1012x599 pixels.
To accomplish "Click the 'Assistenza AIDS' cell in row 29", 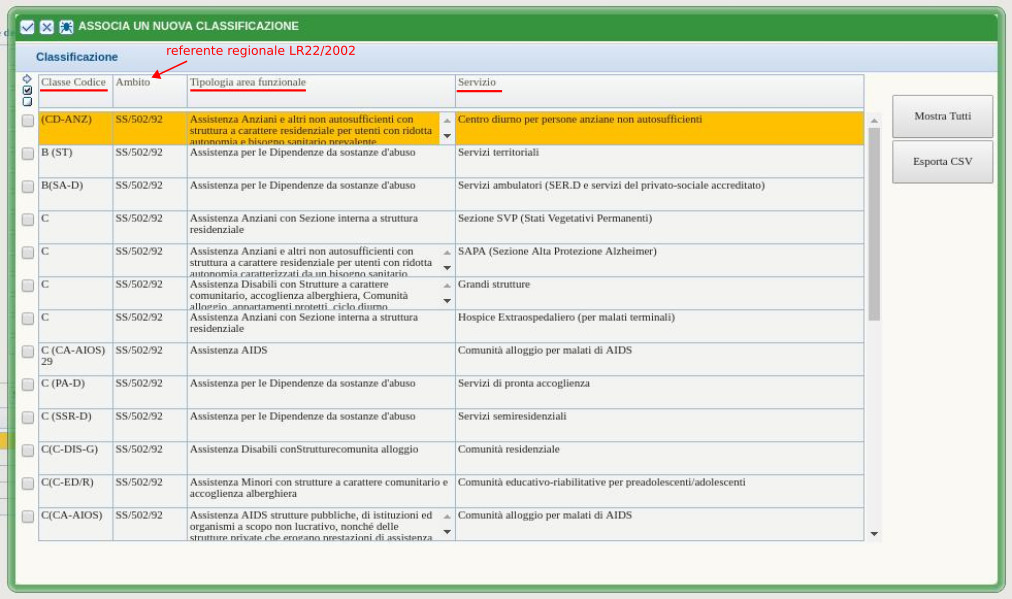I will [321, 359].
